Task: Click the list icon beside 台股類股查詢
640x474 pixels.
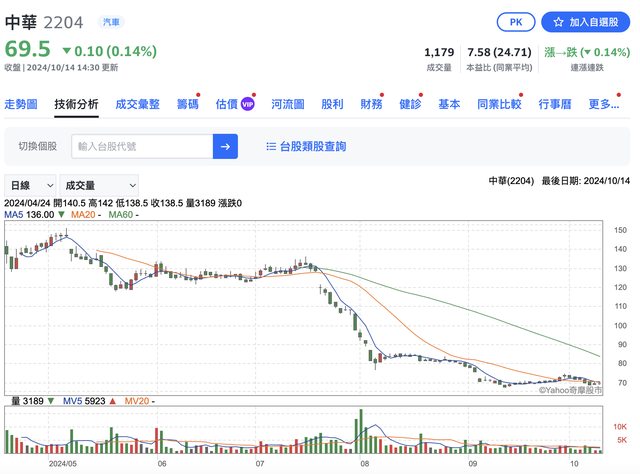Action: (271, 146)
